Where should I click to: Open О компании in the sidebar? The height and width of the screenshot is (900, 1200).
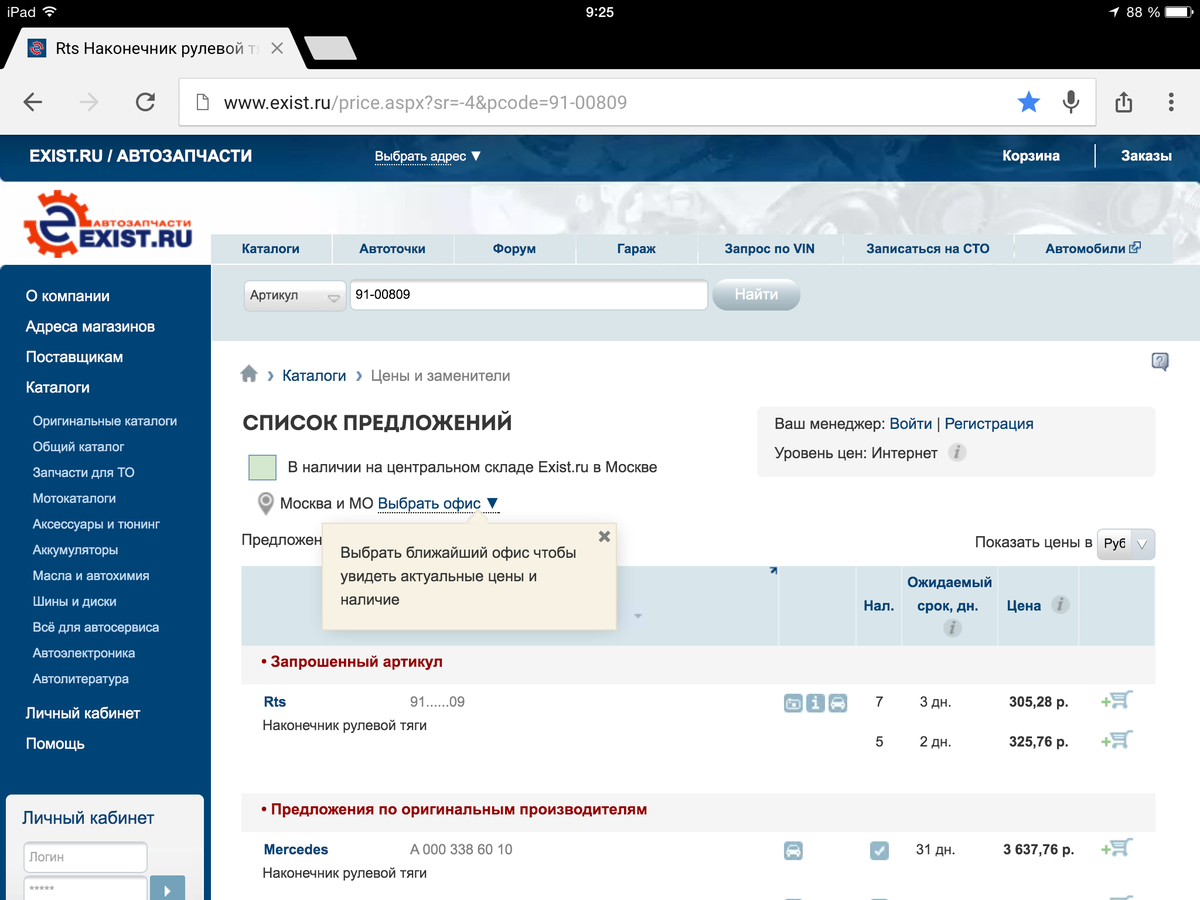[68, 296]
